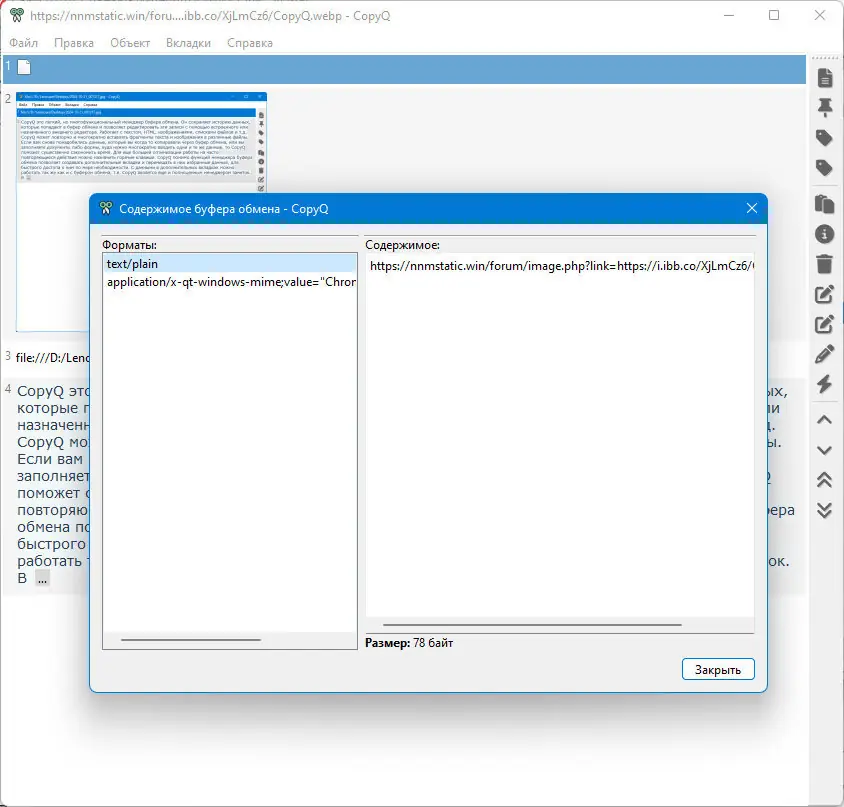Screen dimensions: 844x807
Task: Click the CopyQ icon in main title bar
Action: [x=17, y=16]
